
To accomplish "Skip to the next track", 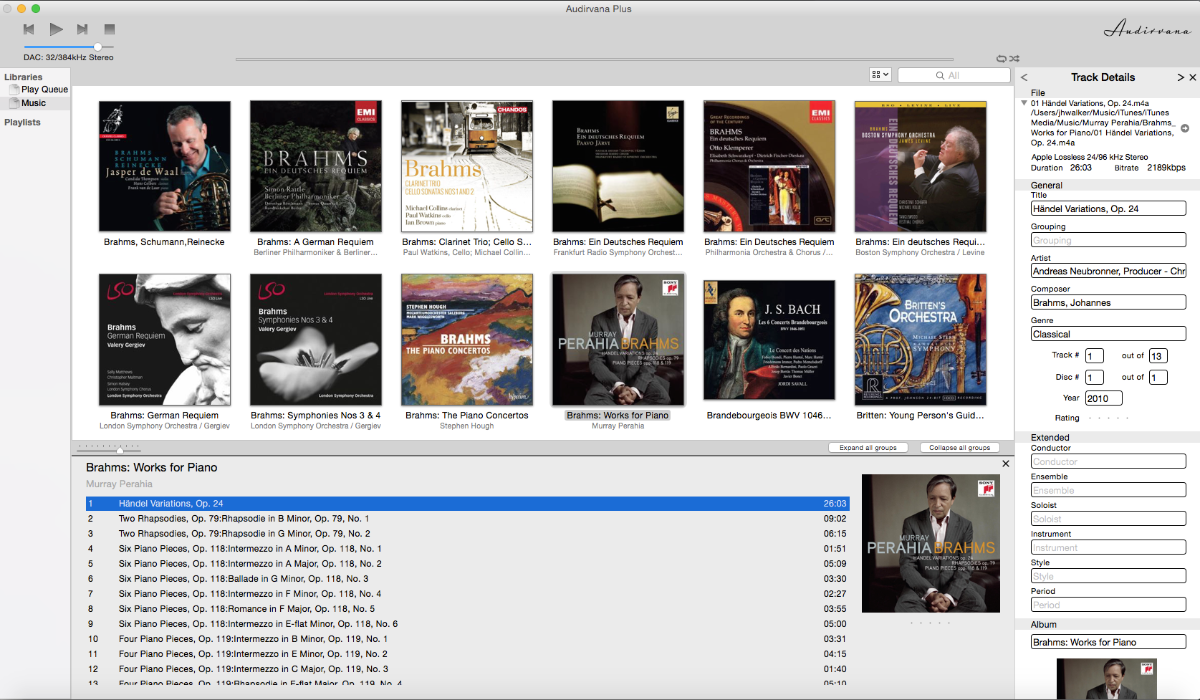I will click(x=82, y=30).
